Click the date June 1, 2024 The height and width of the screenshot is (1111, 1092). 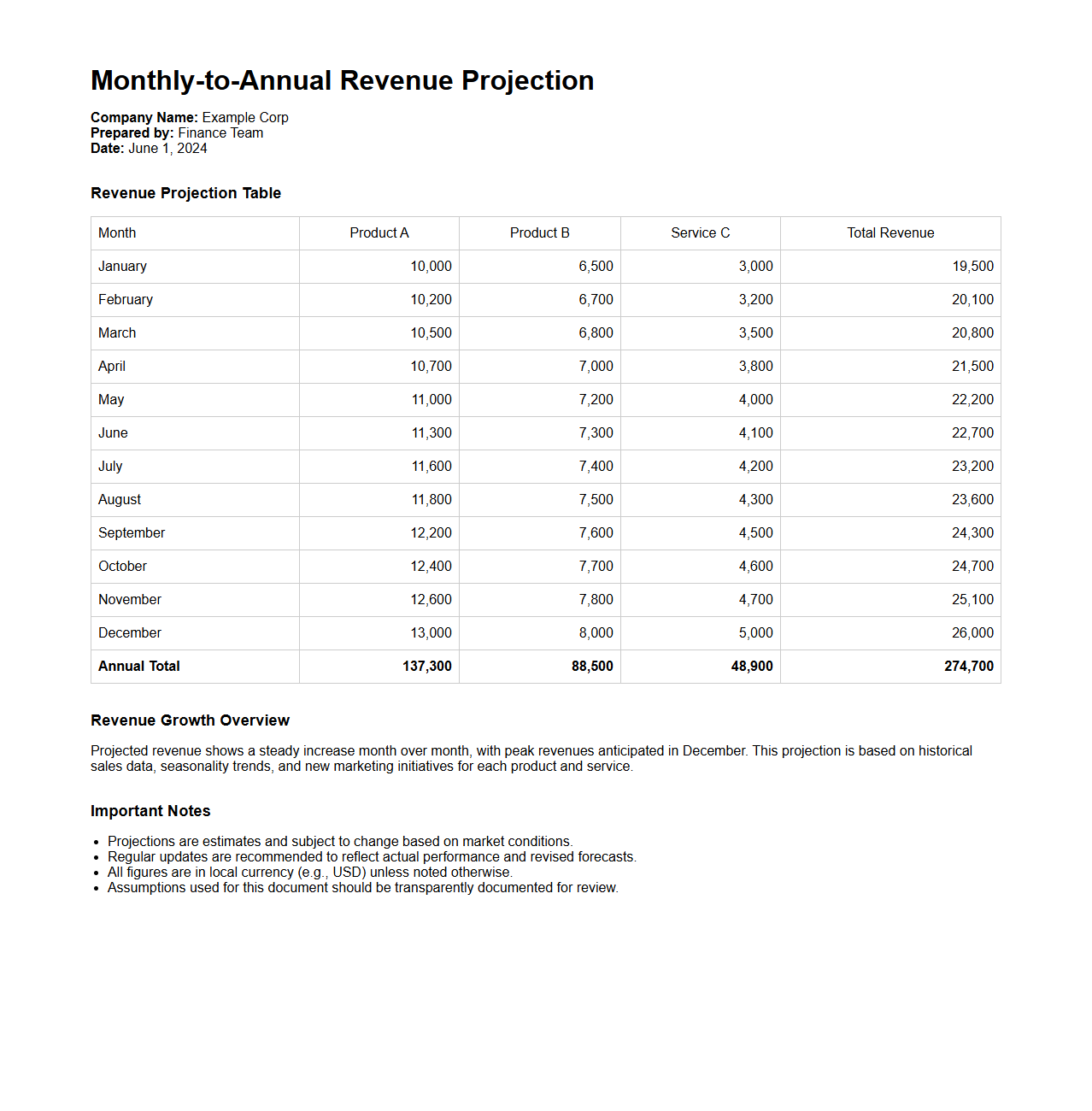click(x=167, y=149)
